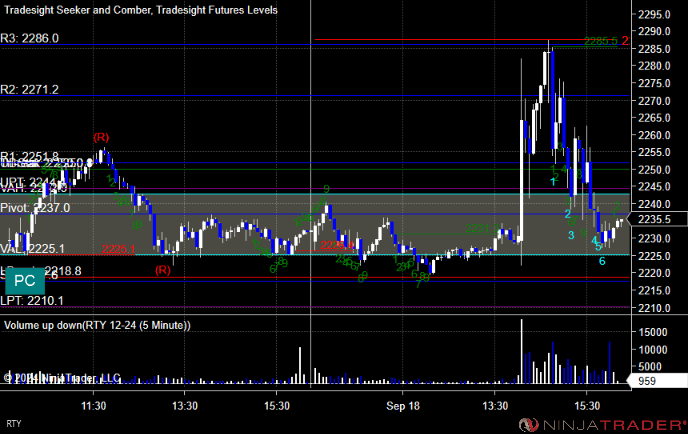Click the 2215.0 price axis label
This screenshot has width=688, height=434.
pyautogui.click(x=654, y=291)
